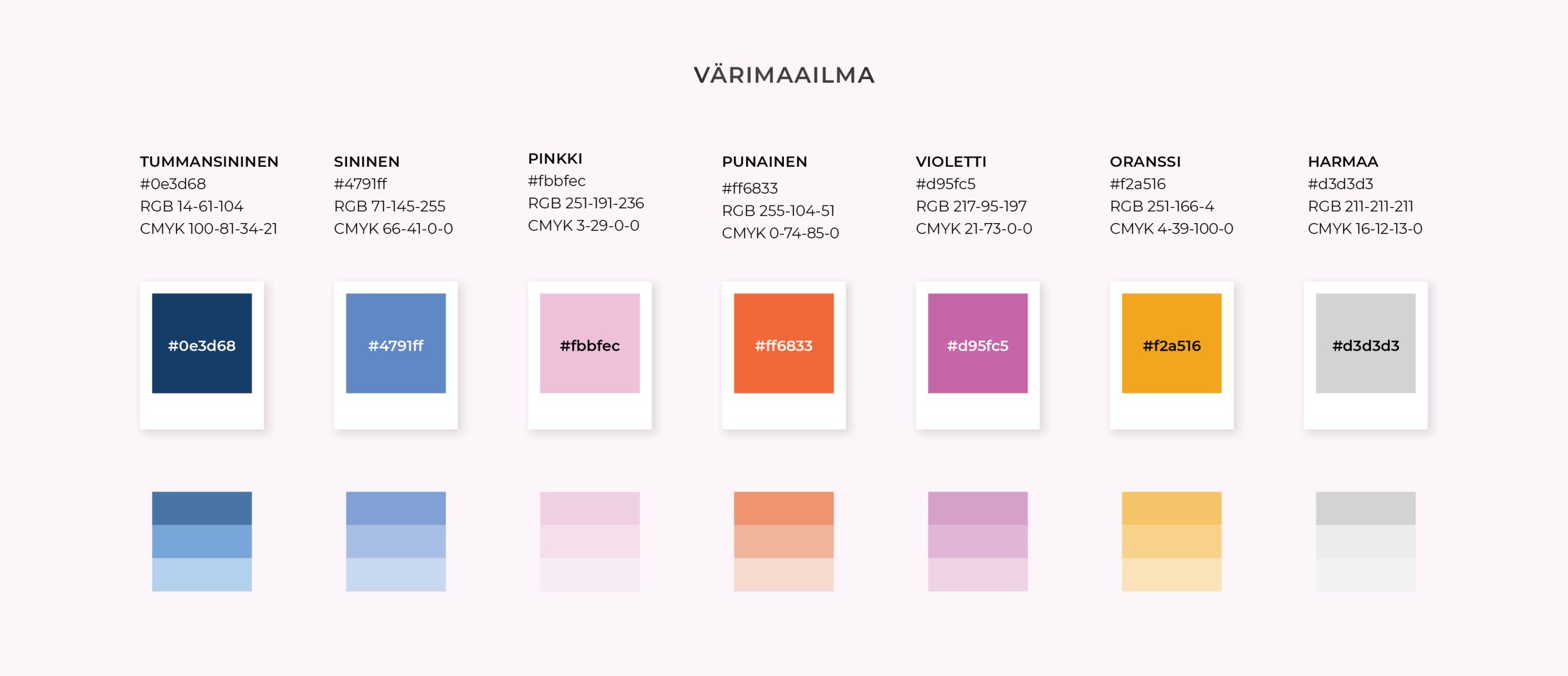Select the blue #4791ff color swatch

pos(396,343)
